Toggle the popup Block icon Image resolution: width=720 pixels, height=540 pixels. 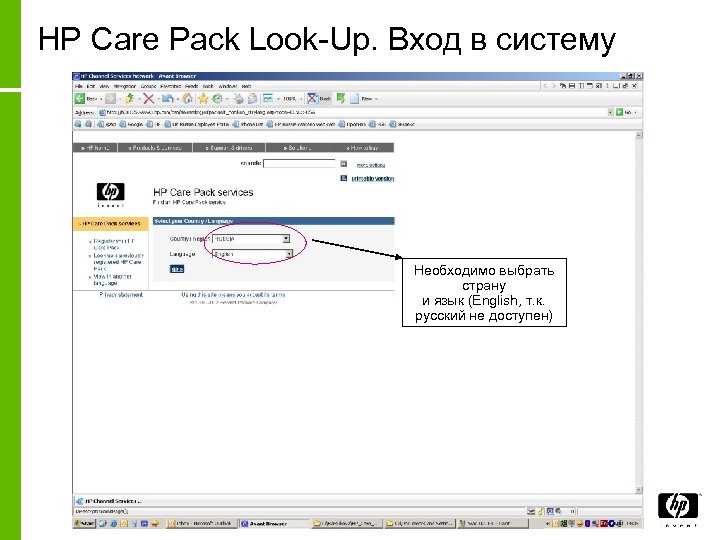point(312,98)
